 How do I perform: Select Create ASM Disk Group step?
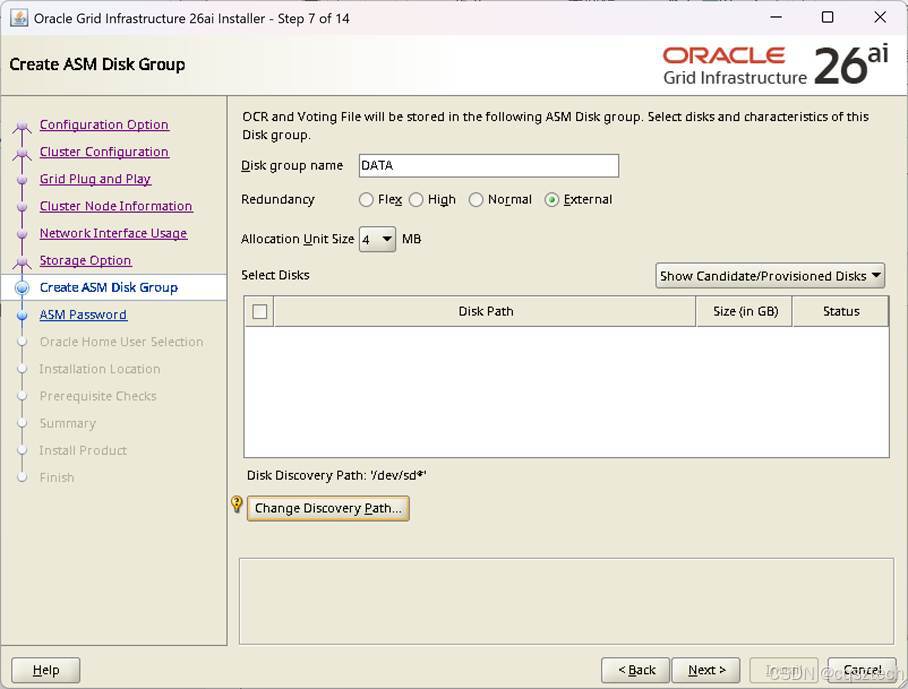109,287
